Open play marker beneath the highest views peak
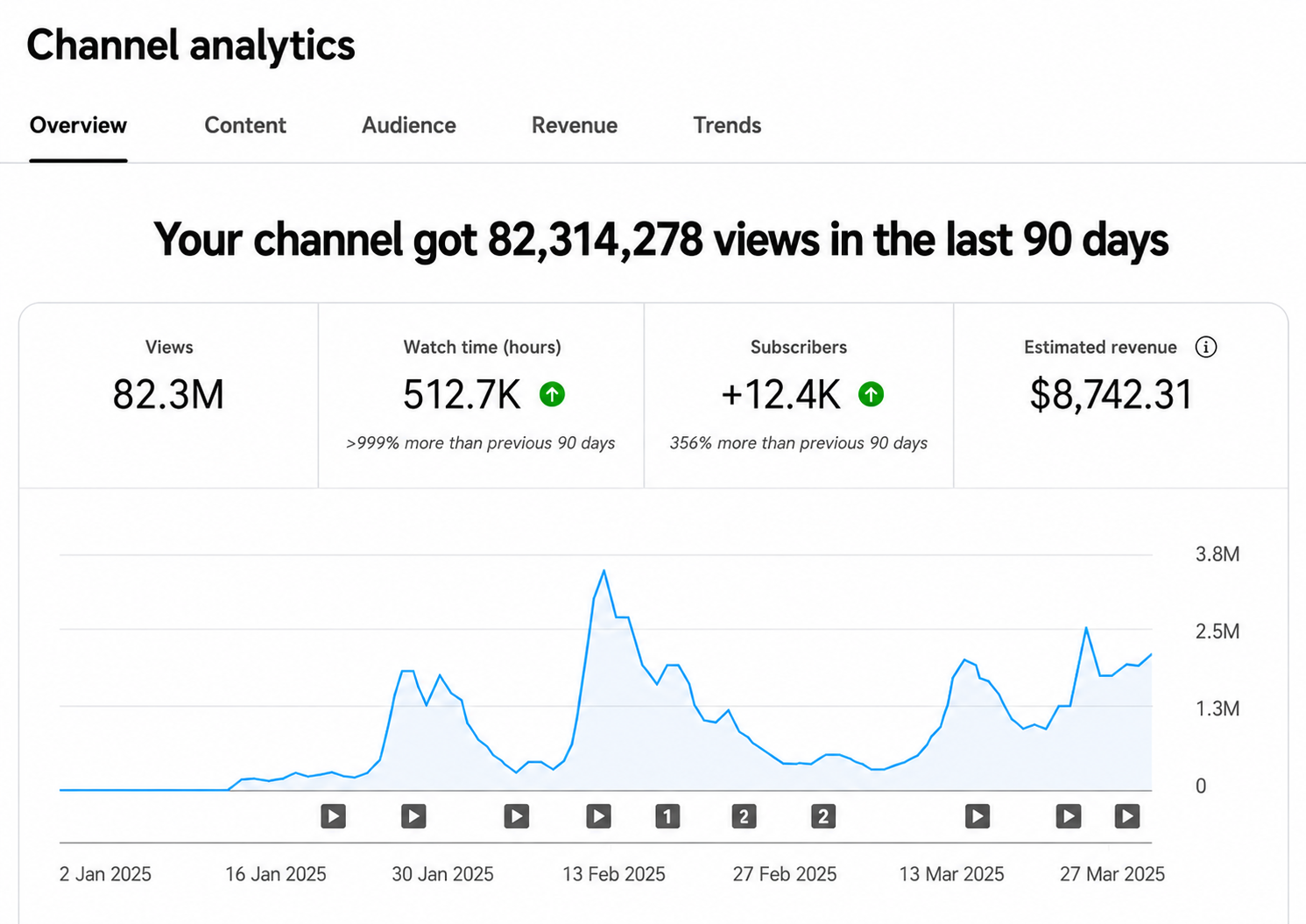This screenshot has width=1306, height=924. tap(599, 816)
